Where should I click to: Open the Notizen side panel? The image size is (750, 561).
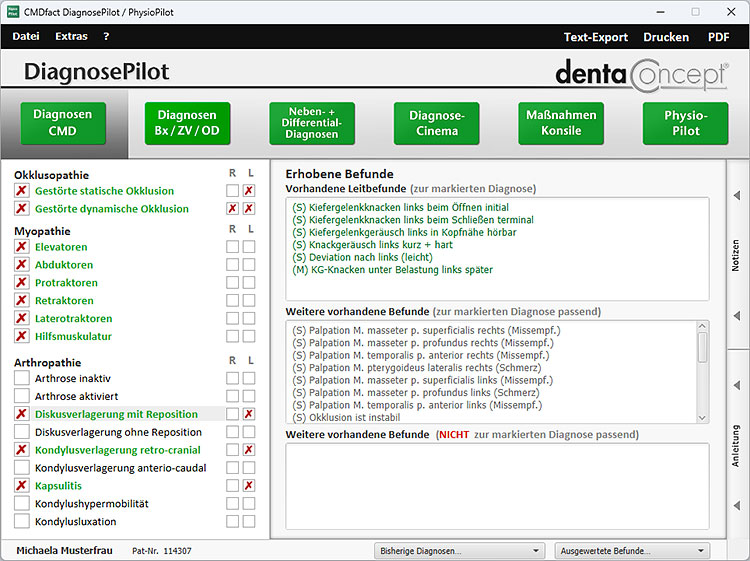tap(736, 255)
